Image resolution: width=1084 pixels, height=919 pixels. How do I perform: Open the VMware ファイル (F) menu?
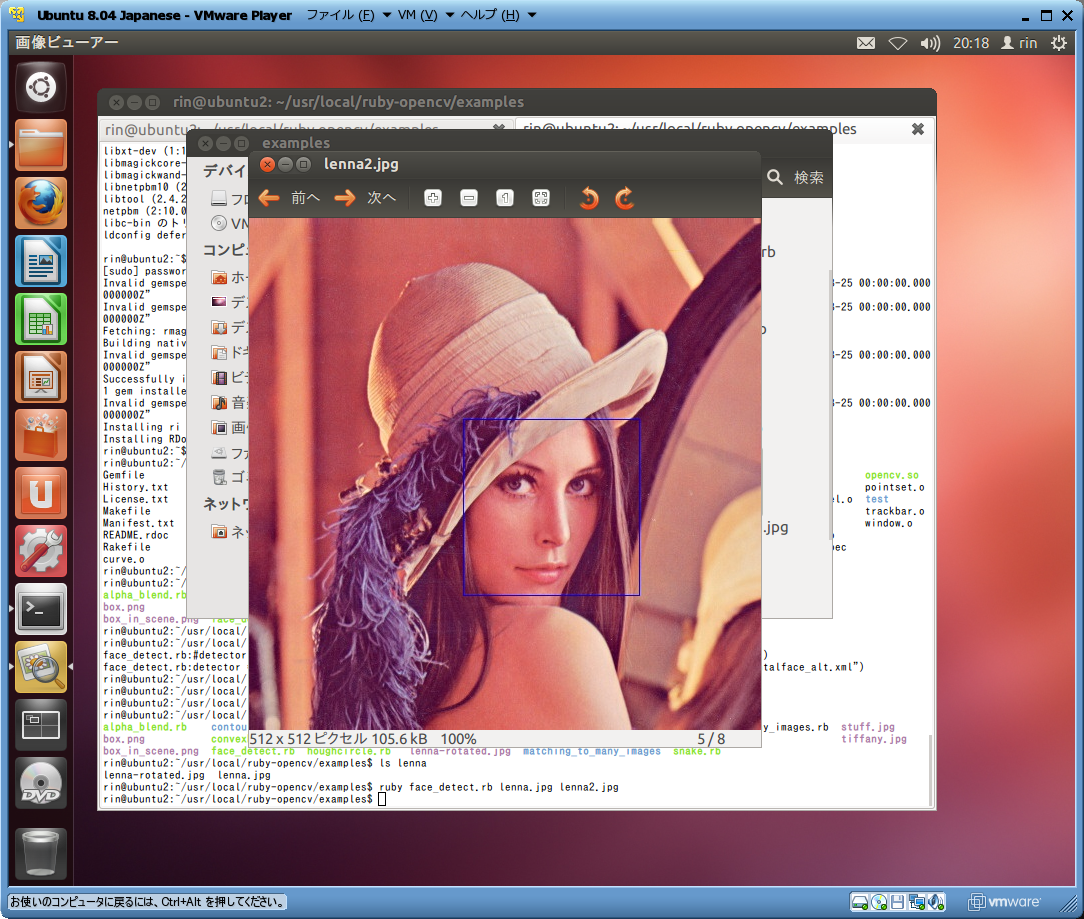340,15
